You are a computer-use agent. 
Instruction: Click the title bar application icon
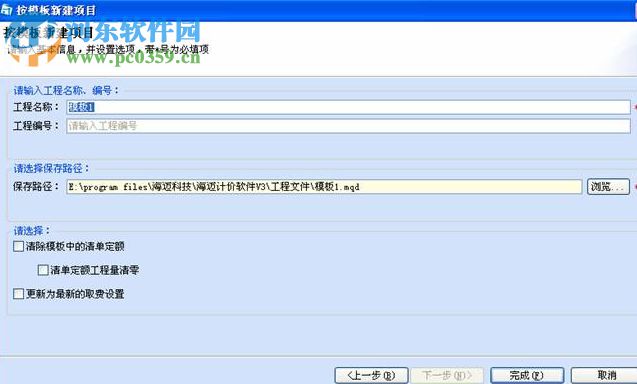6,9
